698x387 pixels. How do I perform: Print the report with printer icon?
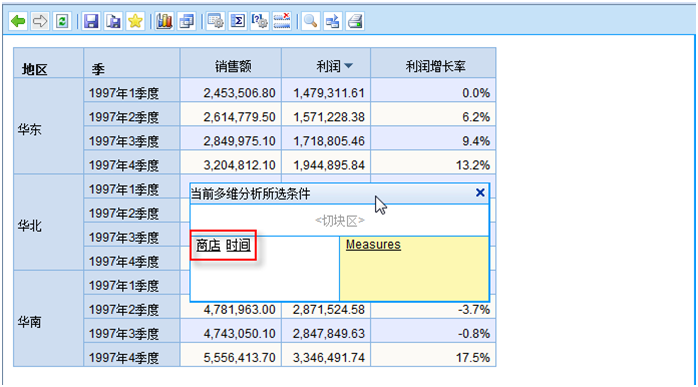click(355, 21)
